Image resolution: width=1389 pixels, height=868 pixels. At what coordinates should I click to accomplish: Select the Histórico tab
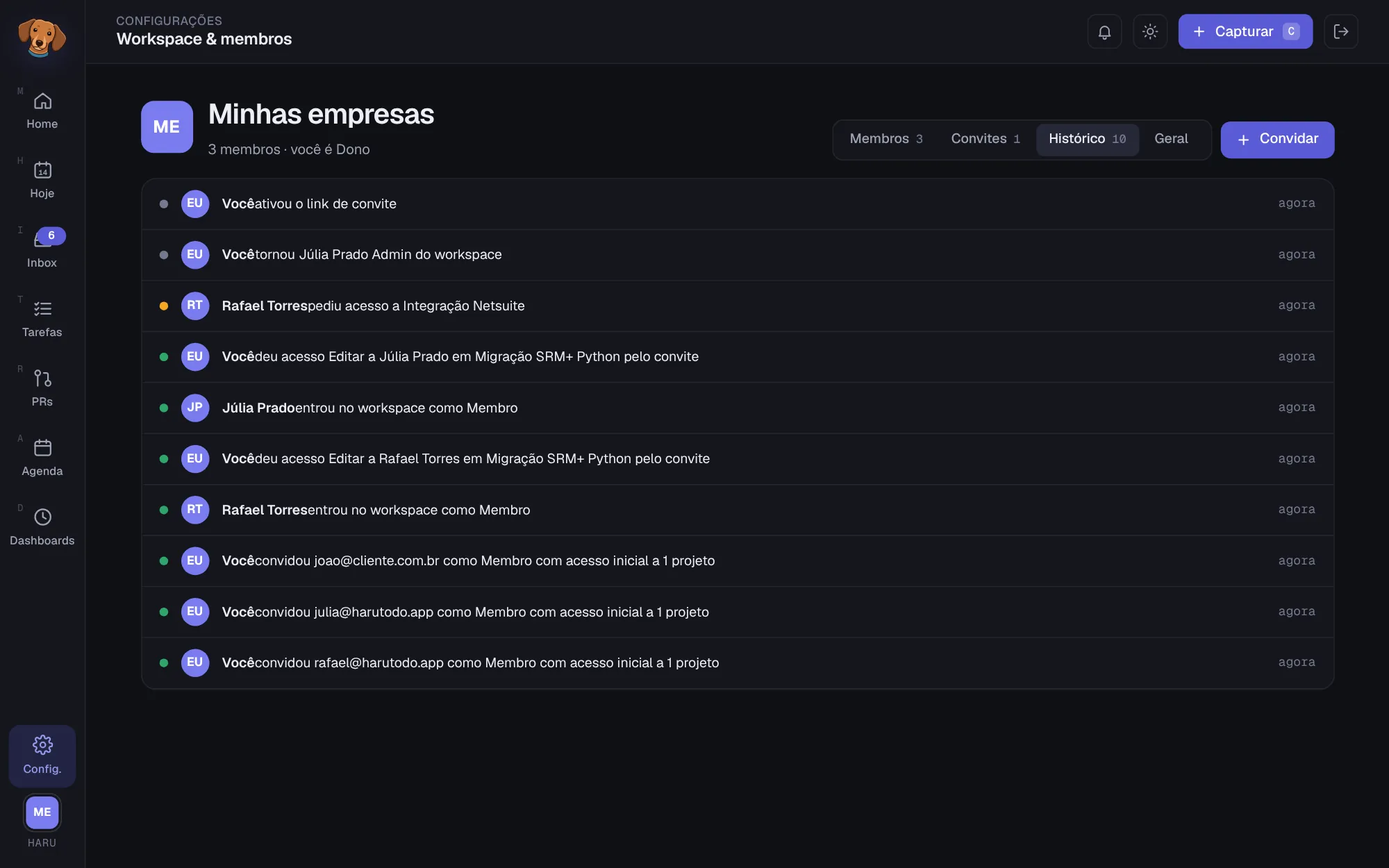pyautogui.click(x=1088, y=139)
